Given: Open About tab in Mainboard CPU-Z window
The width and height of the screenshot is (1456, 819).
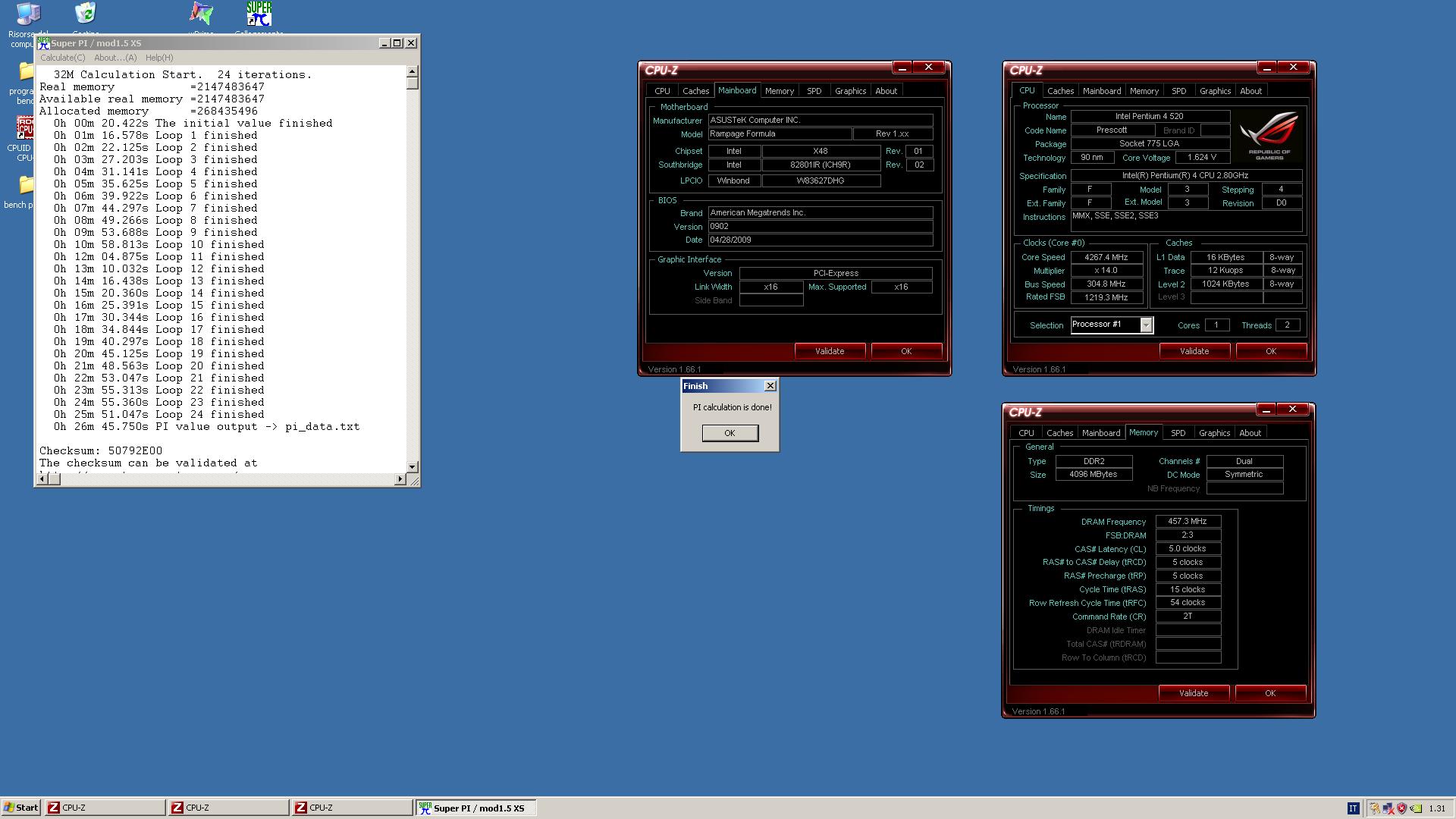Looking at the screenshot, I should coord(886,91).
